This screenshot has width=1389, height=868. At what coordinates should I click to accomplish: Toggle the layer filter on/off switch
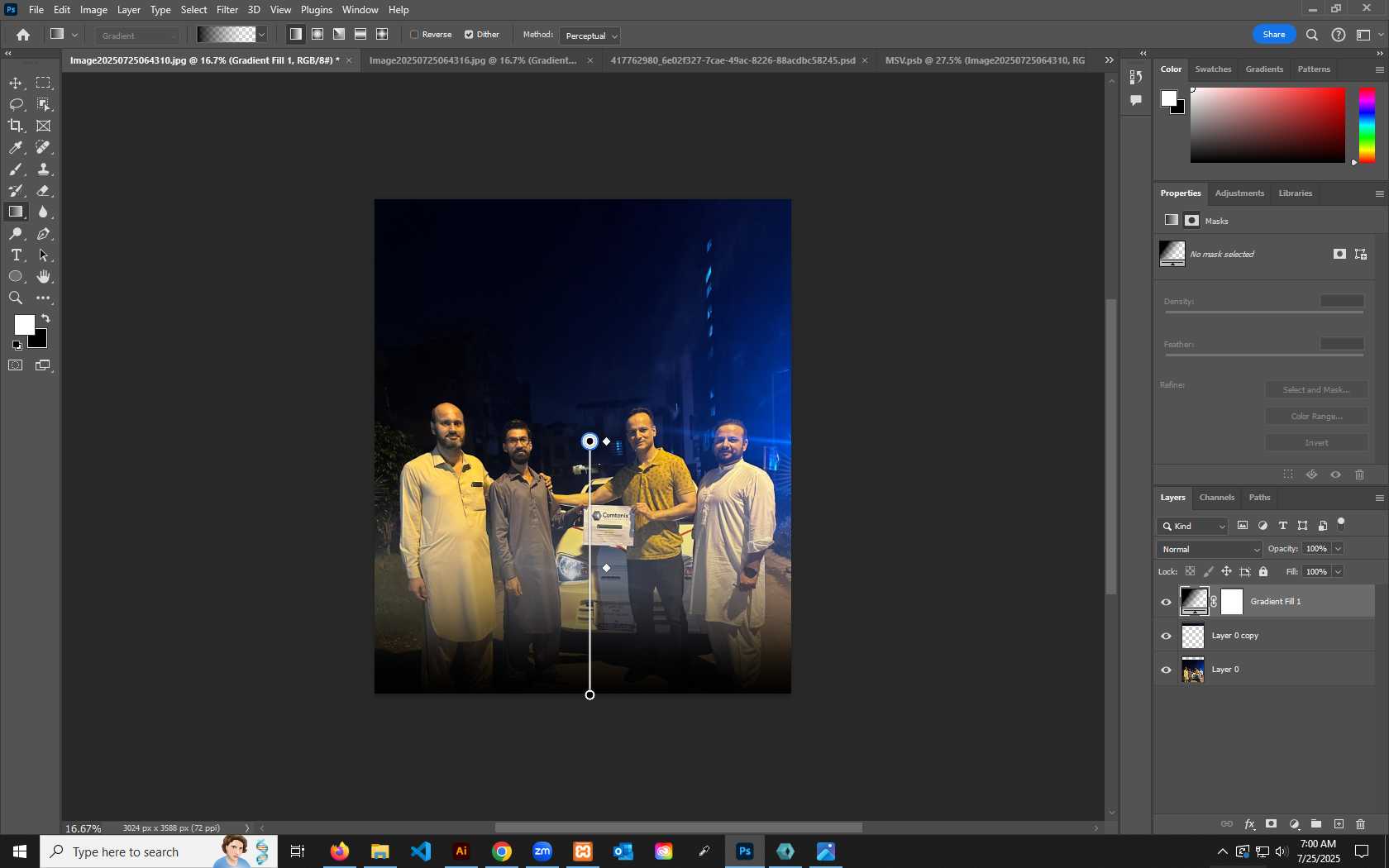point(1341,523)
